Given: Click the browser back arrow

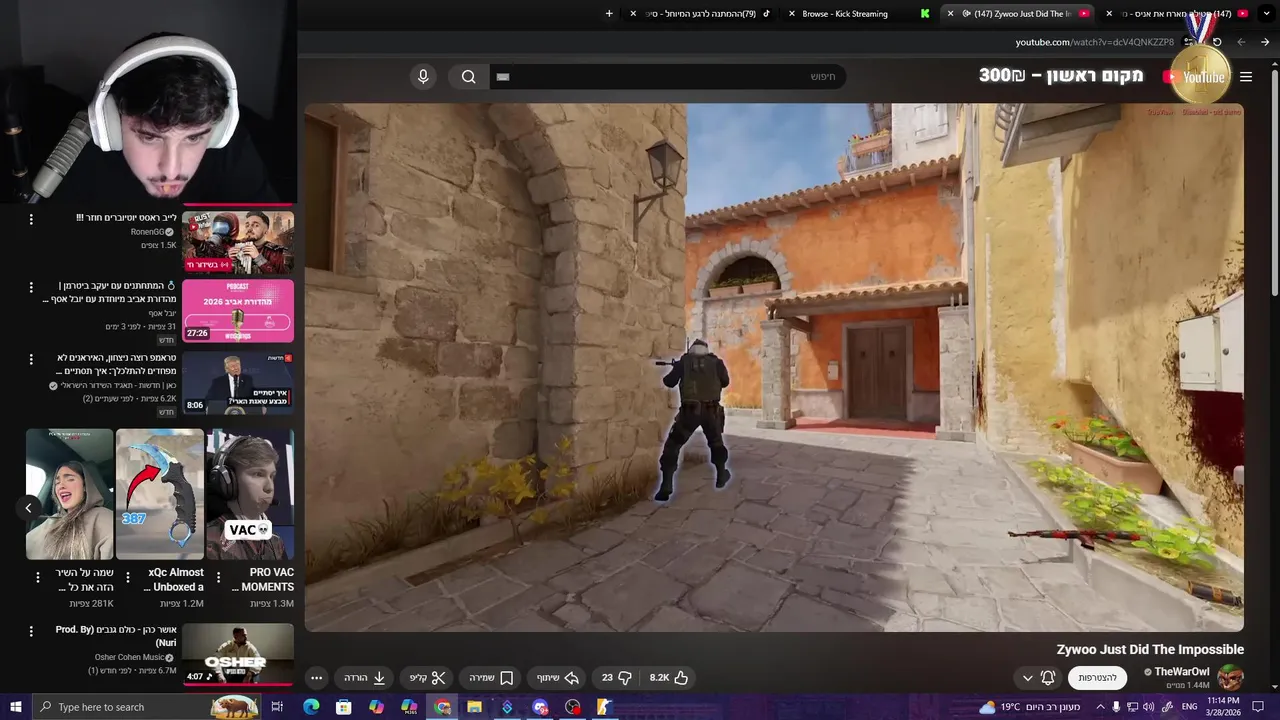Looking at the screenshot, I should coord(1265,42).
